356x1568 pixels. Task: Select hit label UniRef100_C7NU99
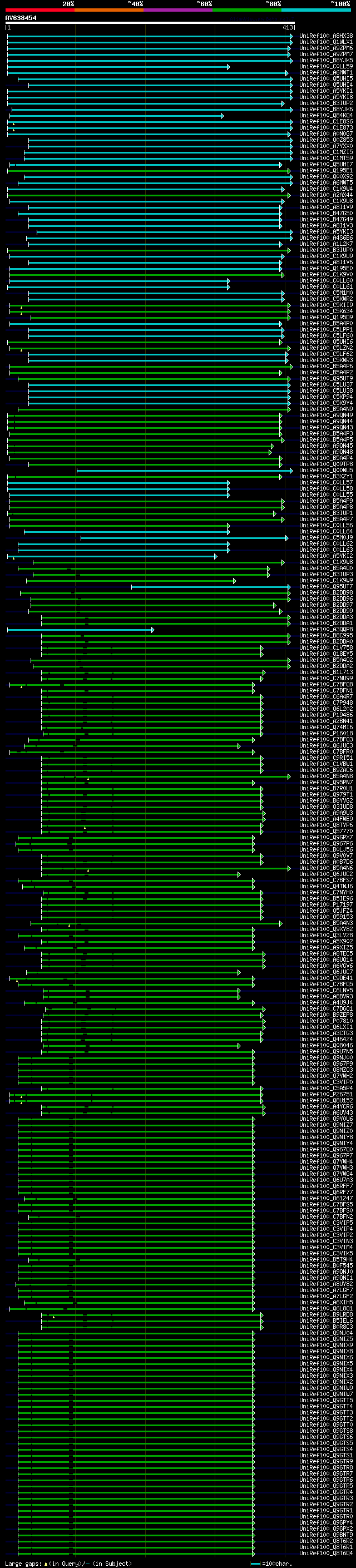pos(326,678)
